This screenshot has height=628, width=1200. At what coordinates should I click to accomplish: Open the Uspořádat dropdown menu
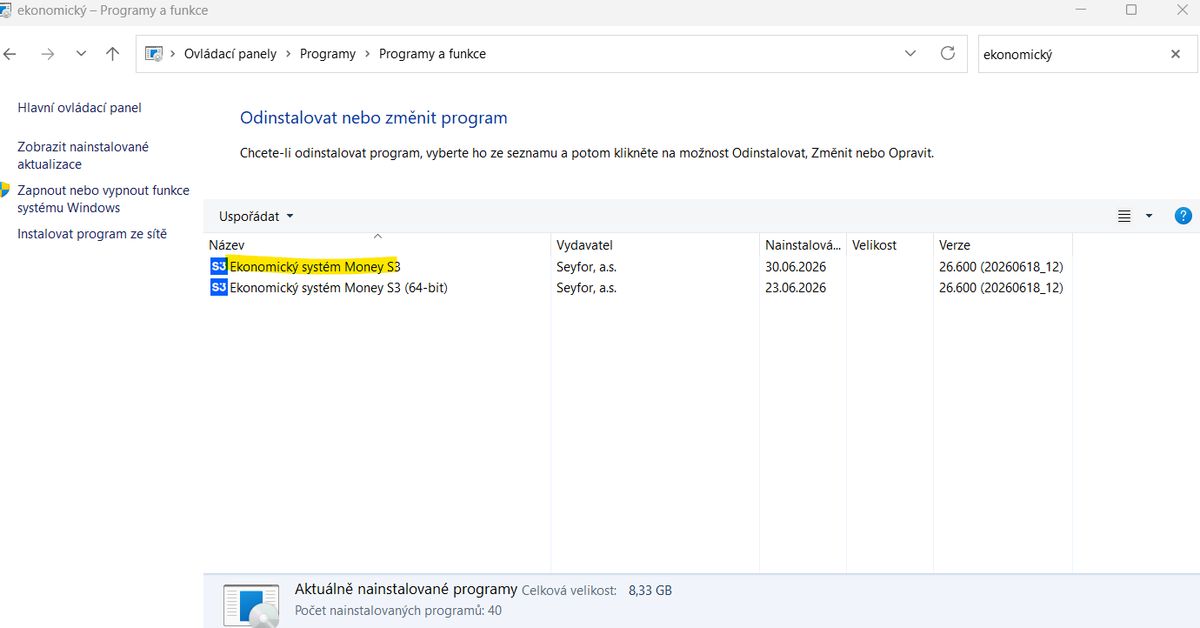pos(257,216)
